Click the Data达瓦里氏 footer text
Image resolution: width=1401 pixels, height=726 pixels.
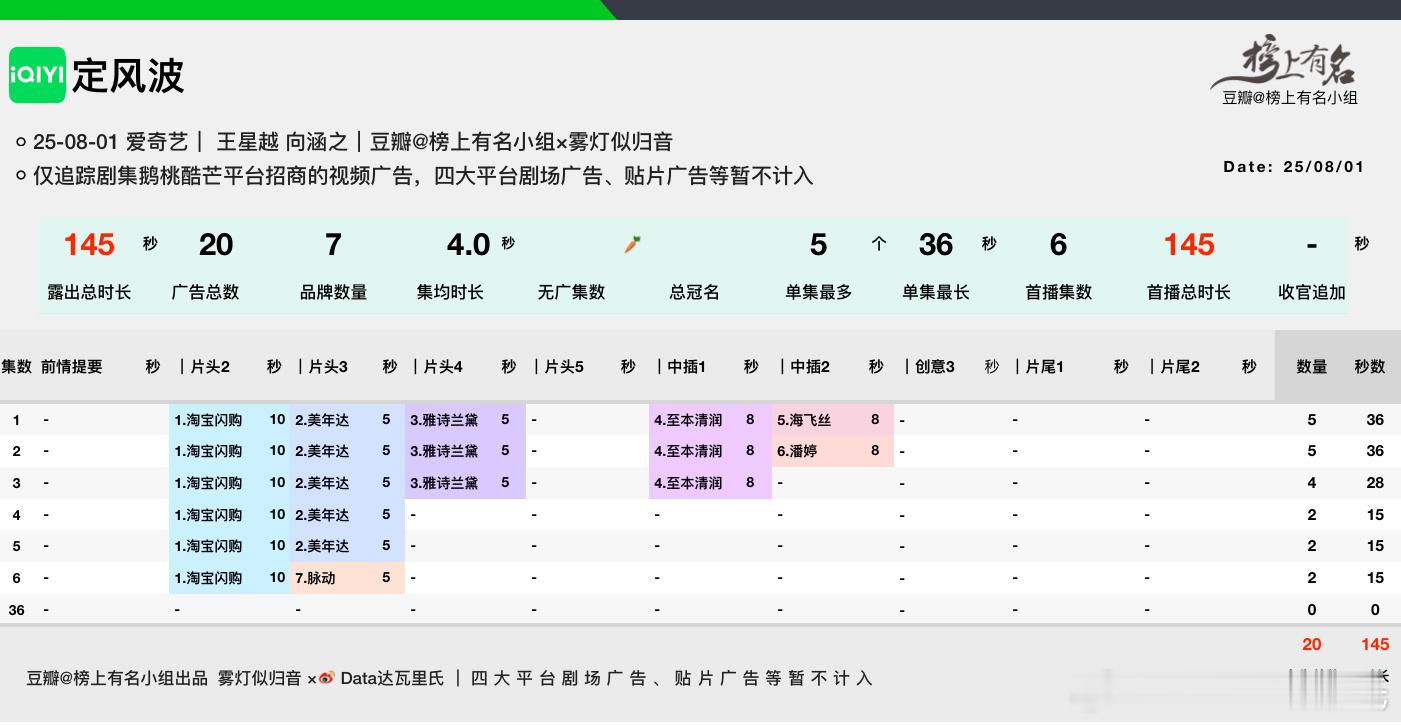click(392, 678)
